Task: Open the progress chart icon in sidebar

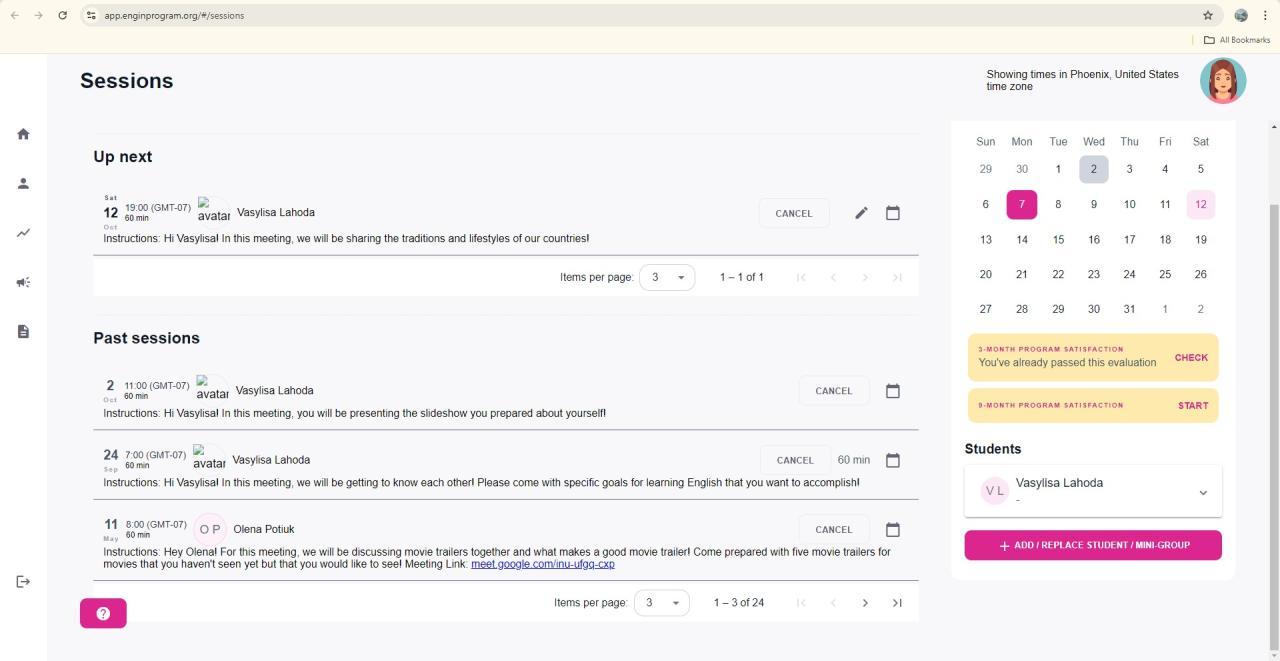Action: (x=23, y=233)
